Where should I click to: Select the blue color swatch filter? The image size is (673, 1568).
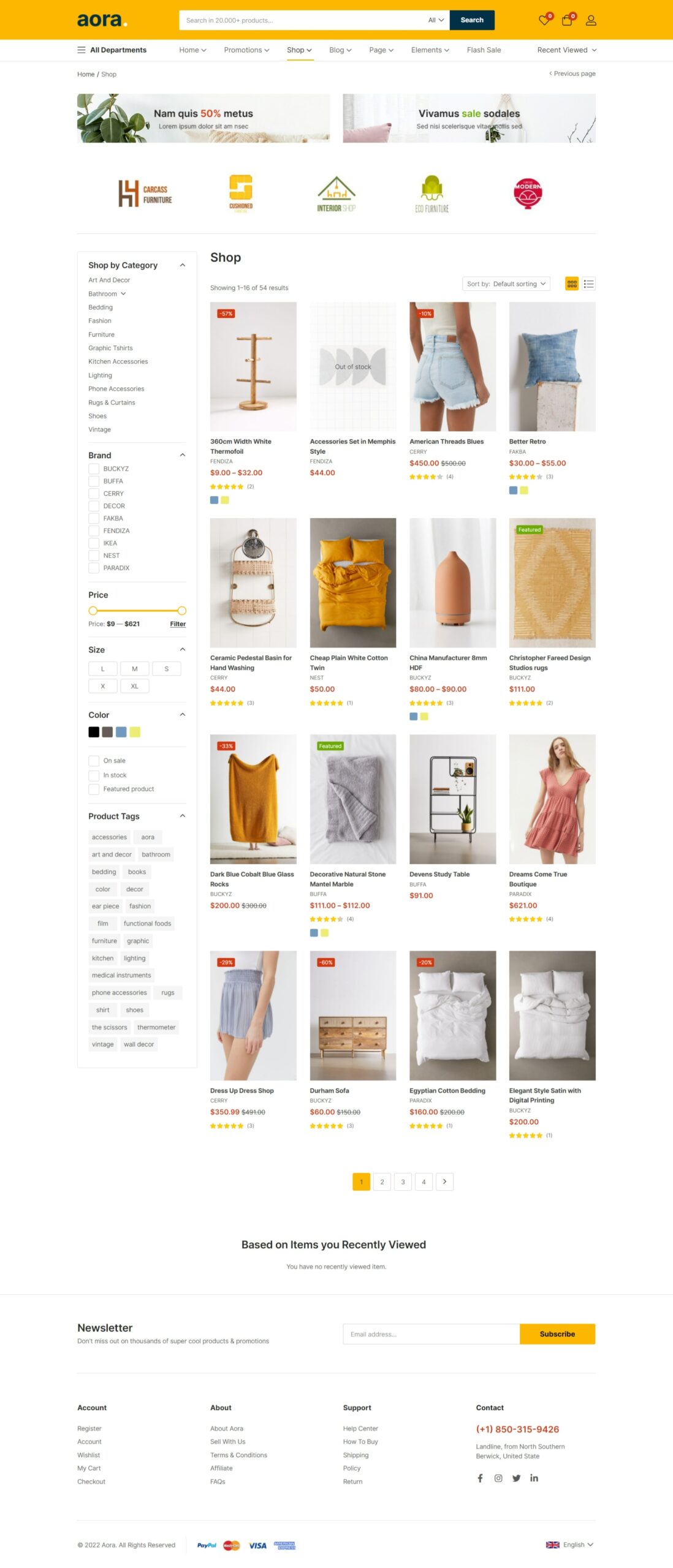[x=121, y=732]
